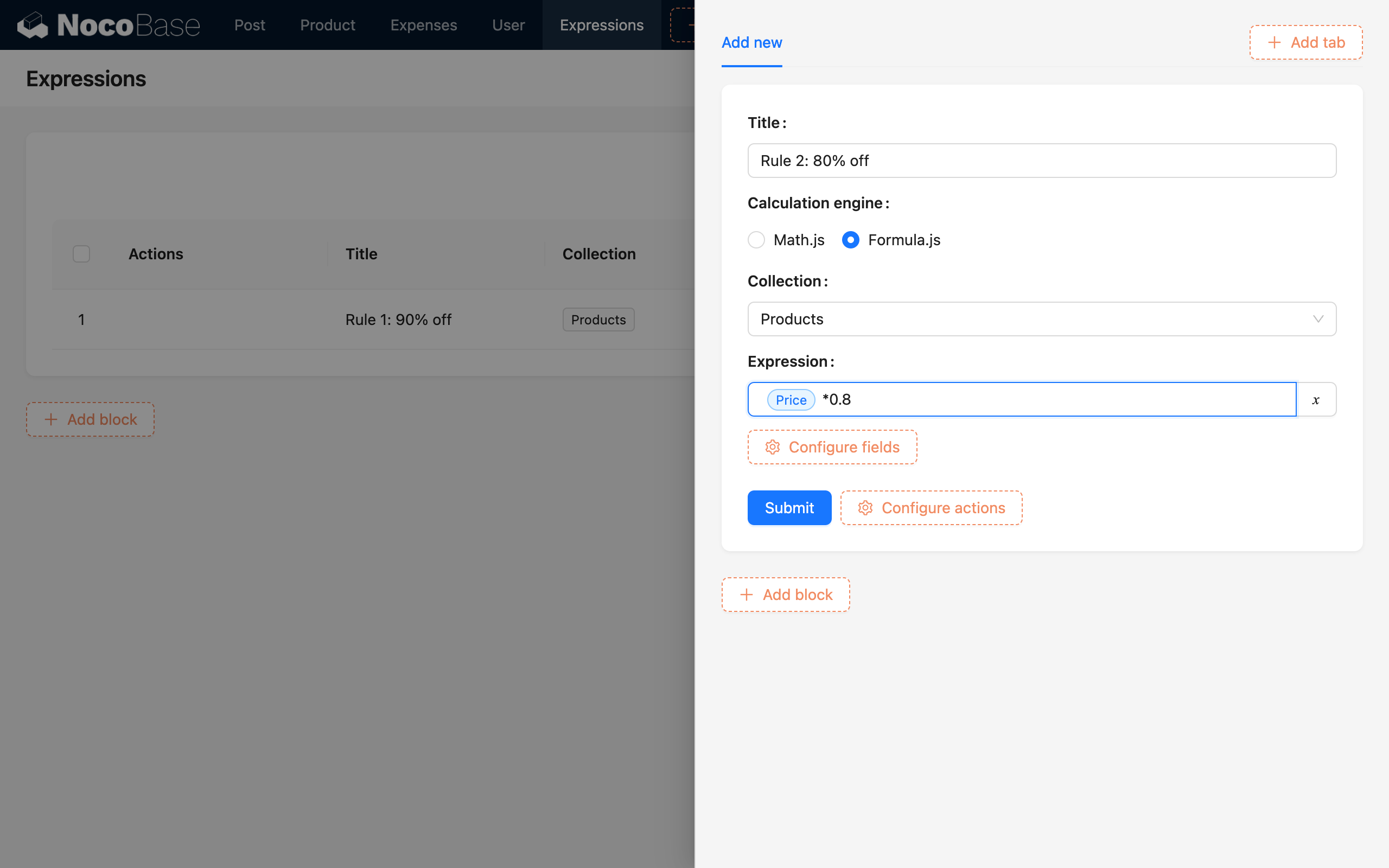Click the Products tag in table row
Image resolution: width=1389 pixels, height=868 pixels.
coord(598,320)
